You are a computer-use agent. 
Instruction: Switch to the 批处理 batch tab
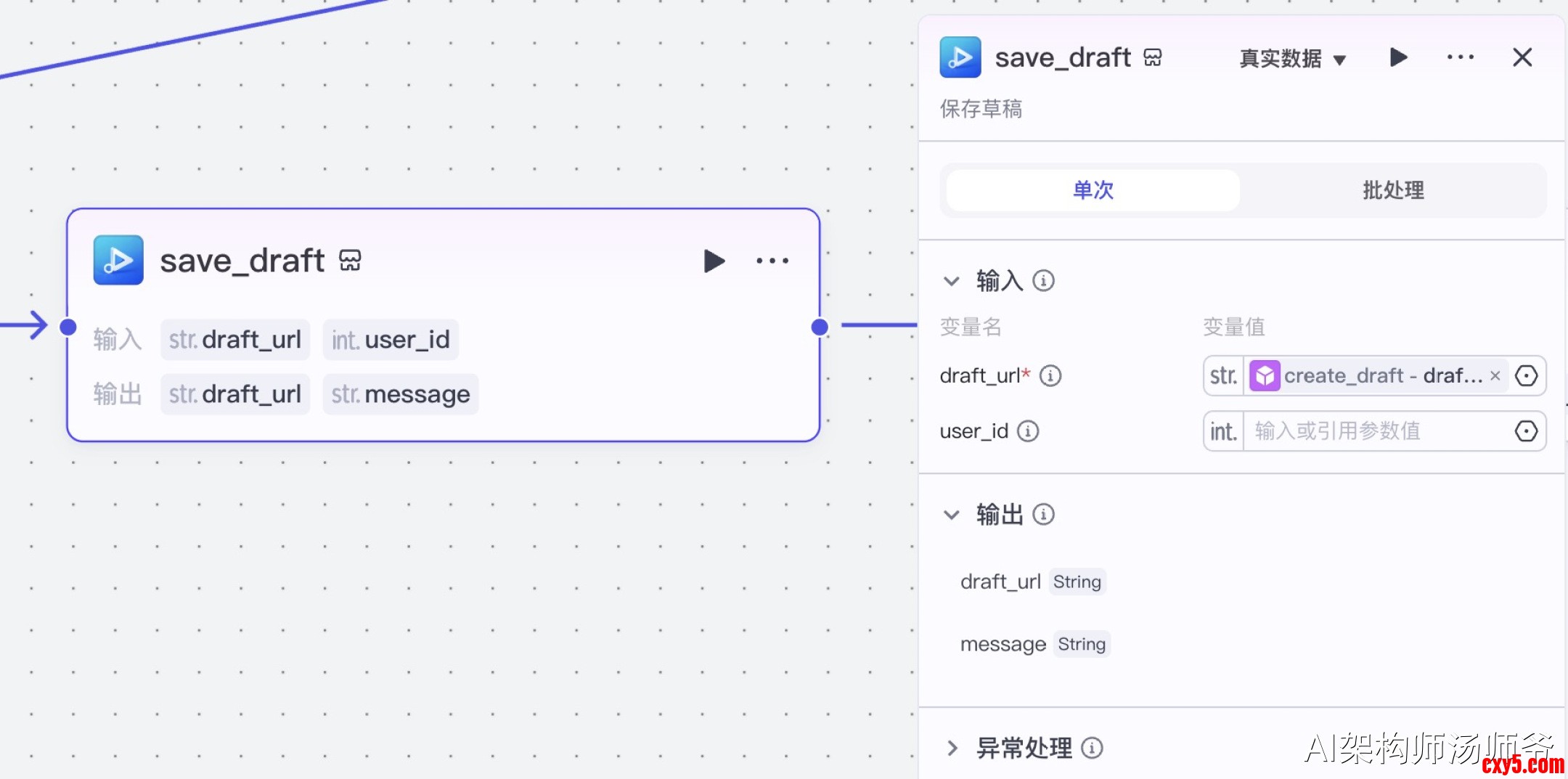(1392, 190)
